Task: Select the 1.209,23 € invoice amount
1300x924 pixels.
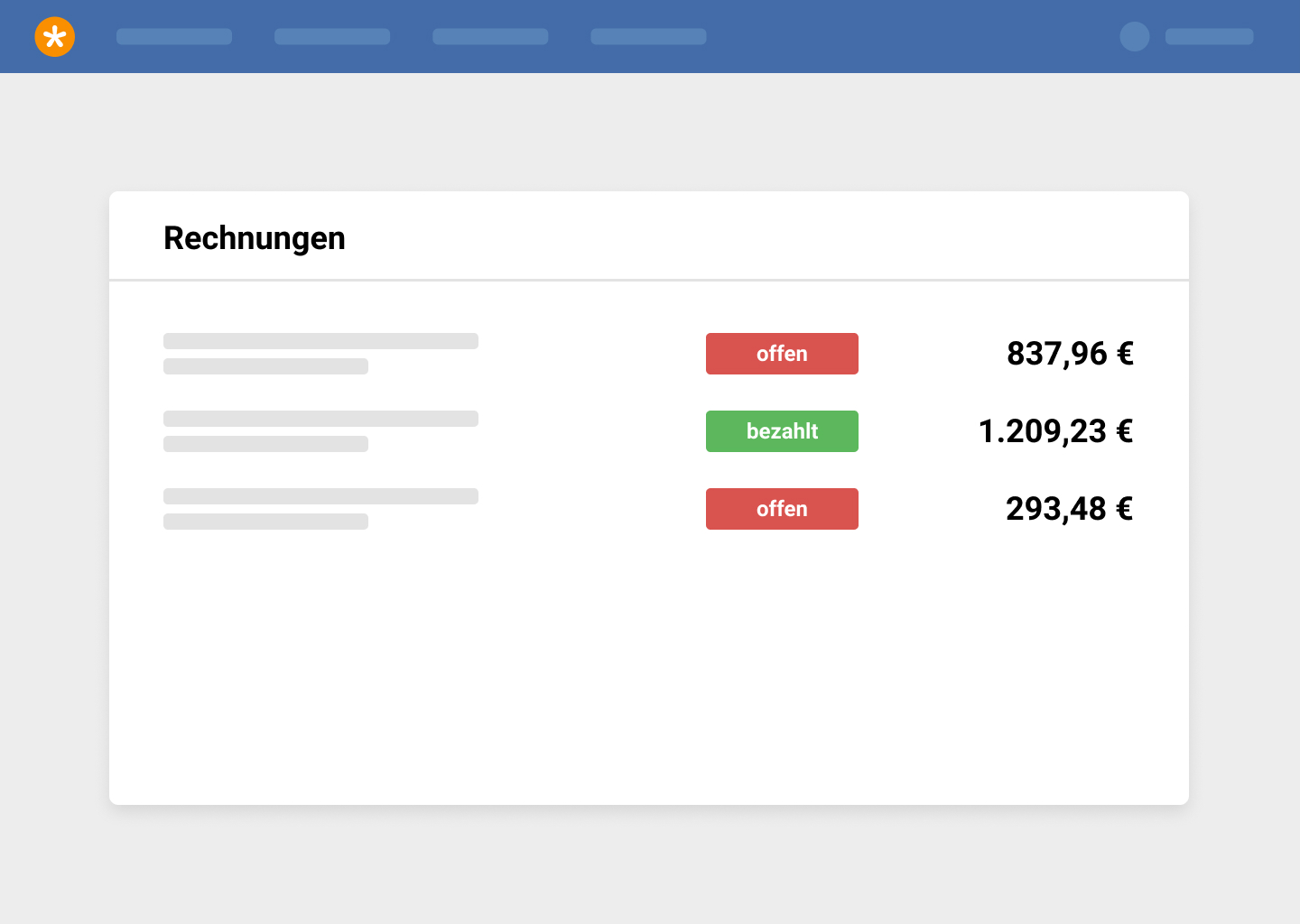Action: (1055, 431)
